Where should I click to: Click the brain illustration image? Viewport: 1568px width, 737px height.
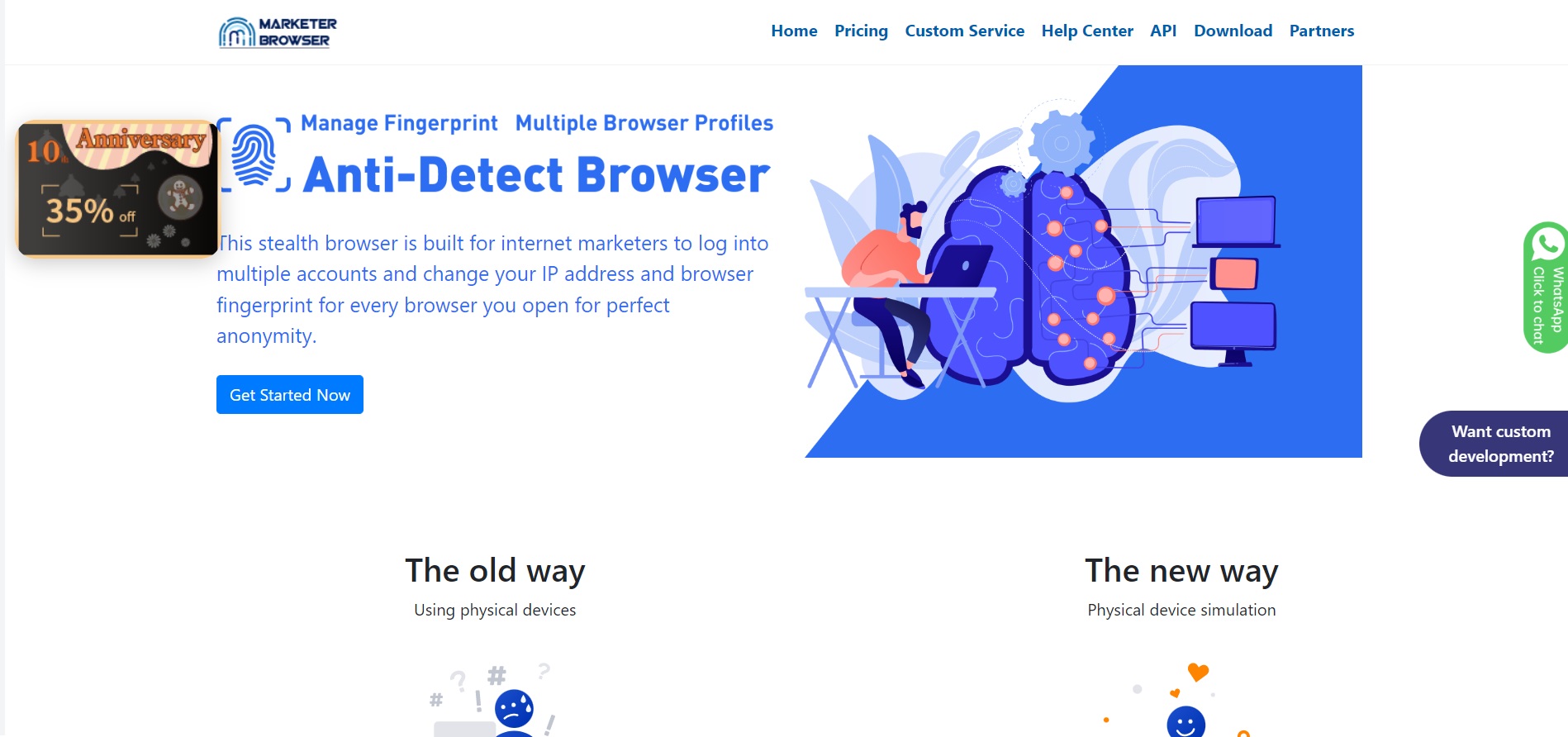click(1083, 261)
